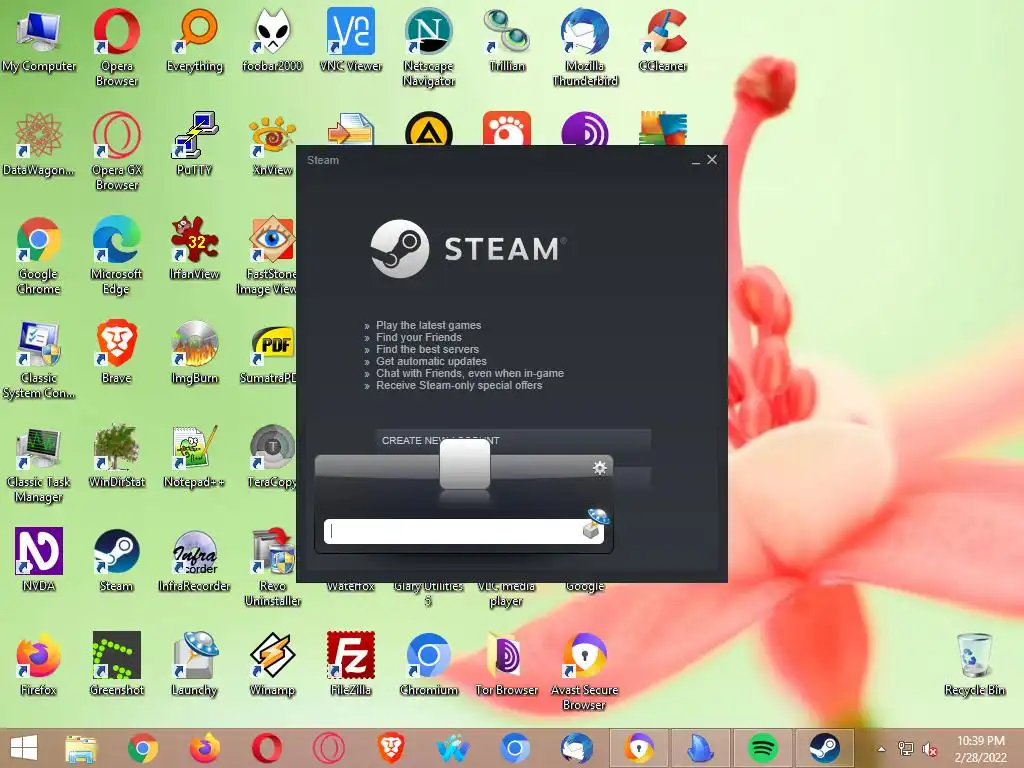Show hidden system tray icons
Image resolution: width=1024 pixels, height=768 pixels.
[x=881, y=749]
